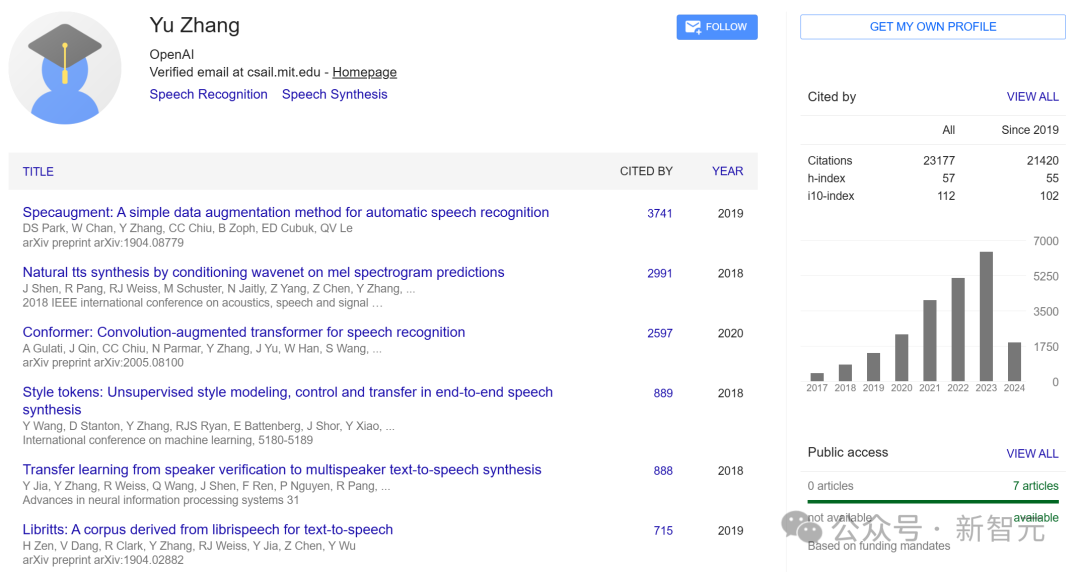Open citation count 3741 for Specaugment

pos(660,213)
